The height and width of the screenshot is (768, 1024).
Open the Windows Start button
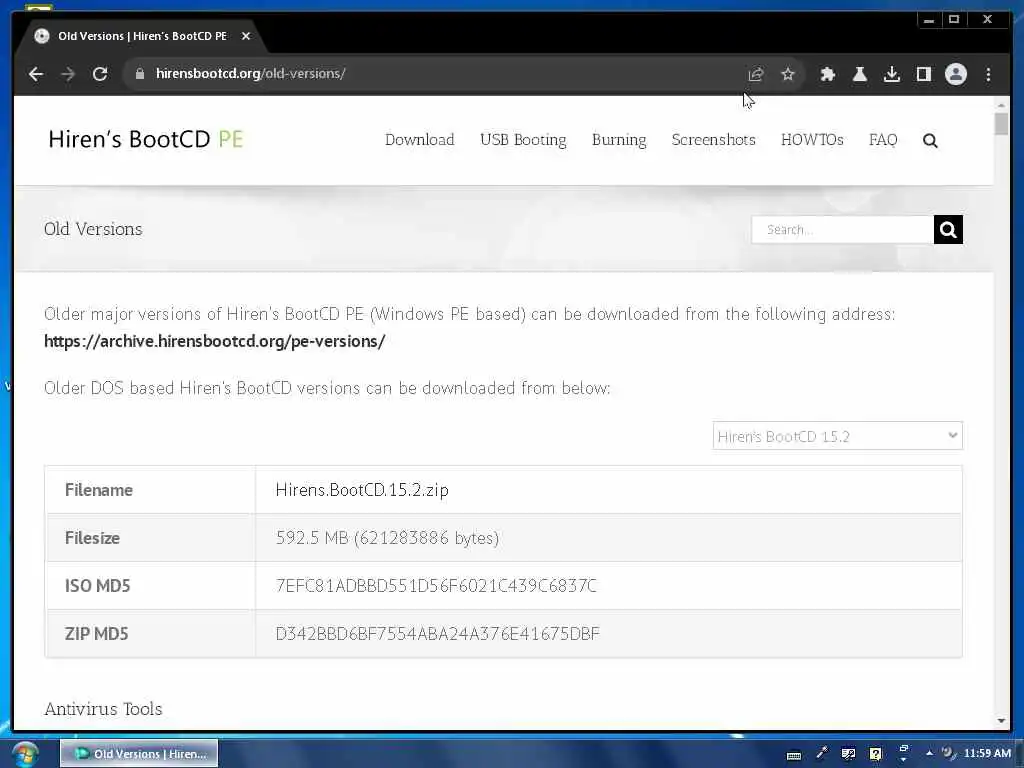pos(25,754)
